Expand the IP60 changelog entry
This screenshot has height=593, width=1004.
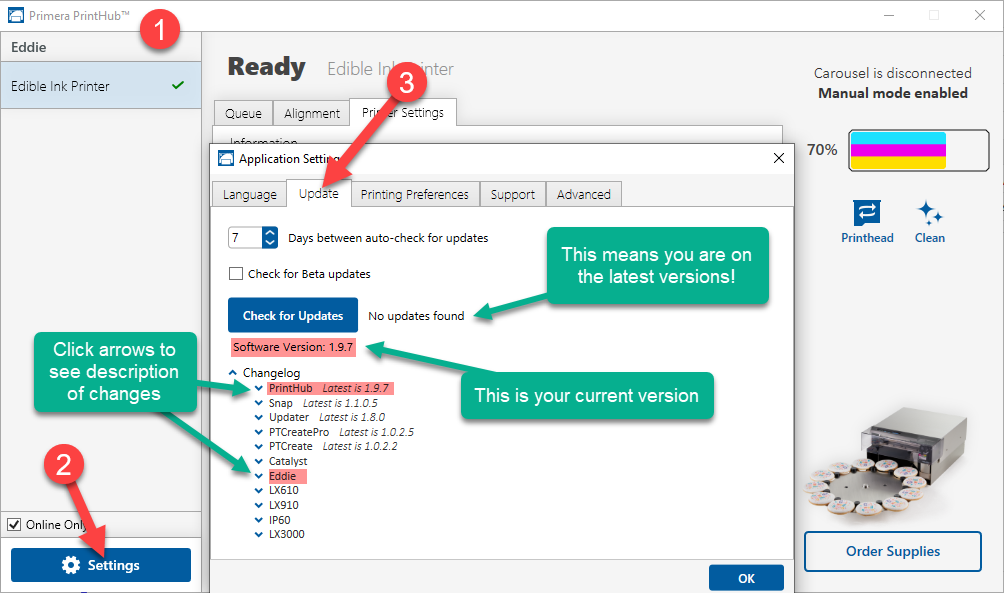click(x=259, y=520)
